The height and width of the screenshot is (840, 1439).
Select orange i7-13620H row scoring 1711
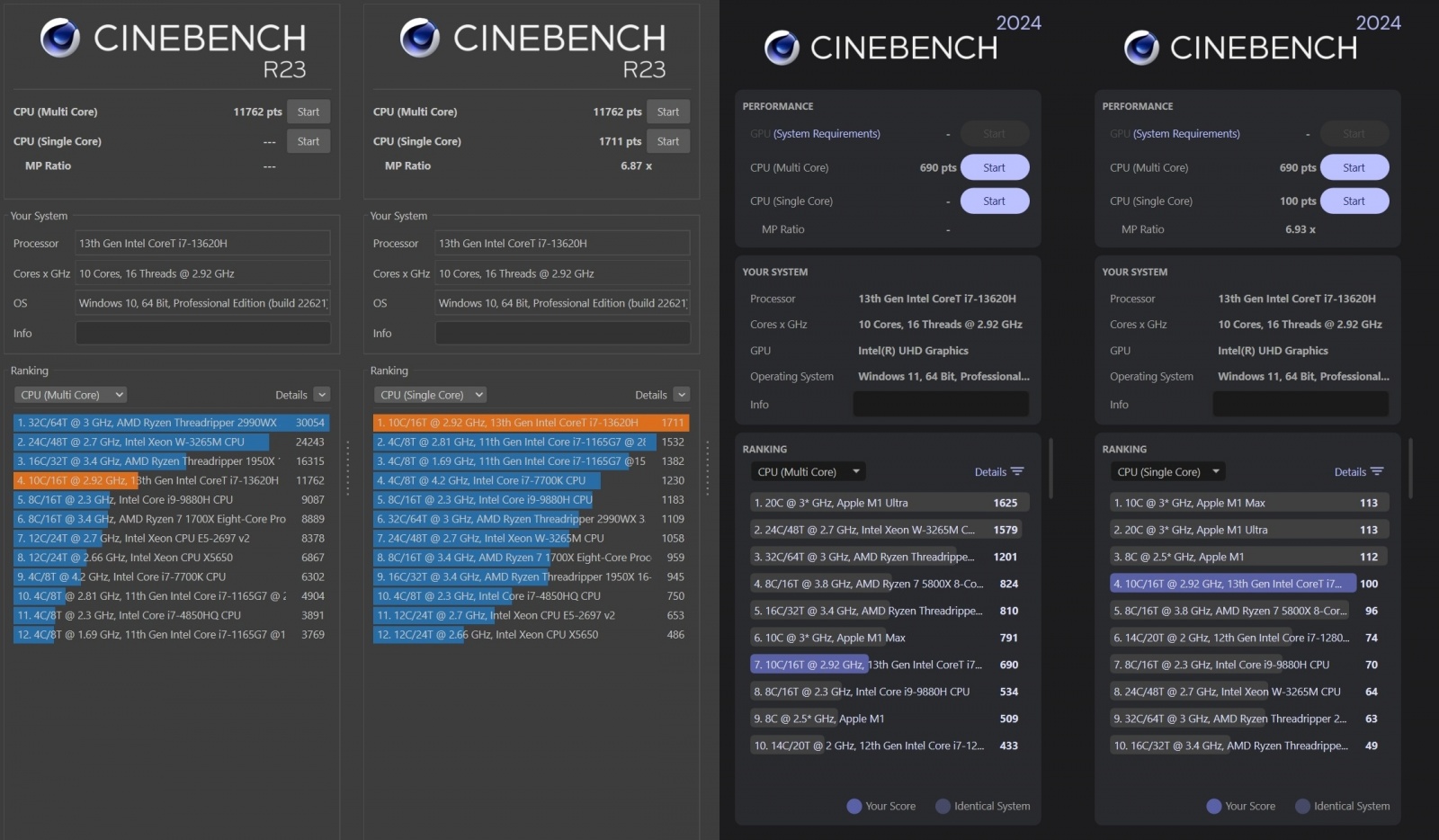point(532,423)
